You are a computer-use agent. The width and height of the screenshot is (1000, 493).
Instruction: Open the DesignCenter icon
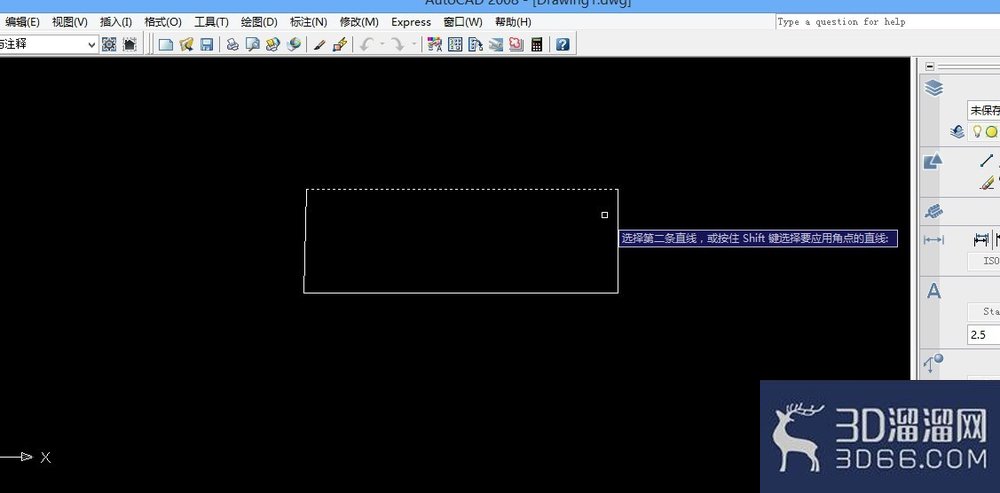pos(455,44)
